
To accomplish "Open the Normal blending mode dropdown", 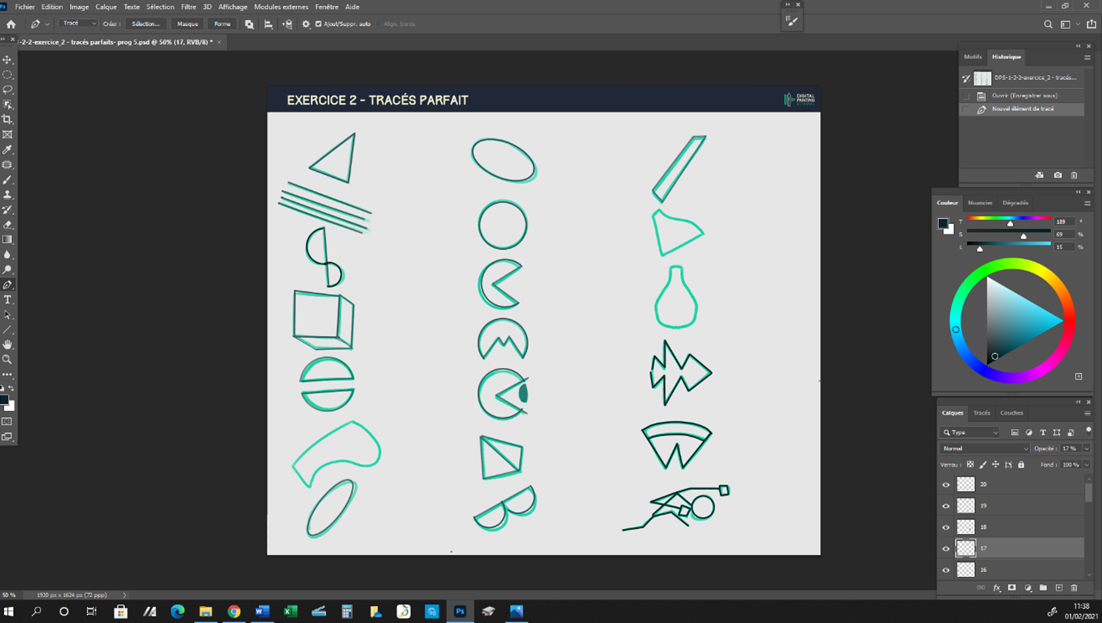I will (983, 448).
